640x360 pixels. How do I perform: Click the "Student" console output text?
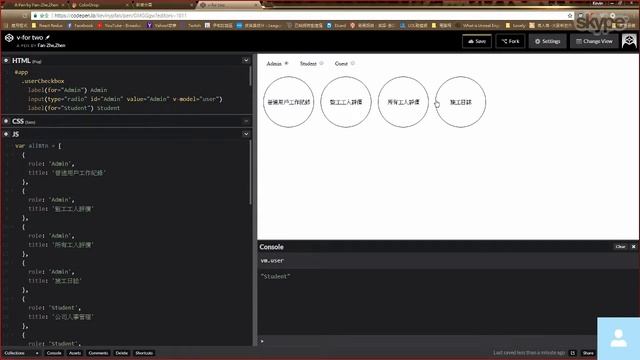point(276,276)
